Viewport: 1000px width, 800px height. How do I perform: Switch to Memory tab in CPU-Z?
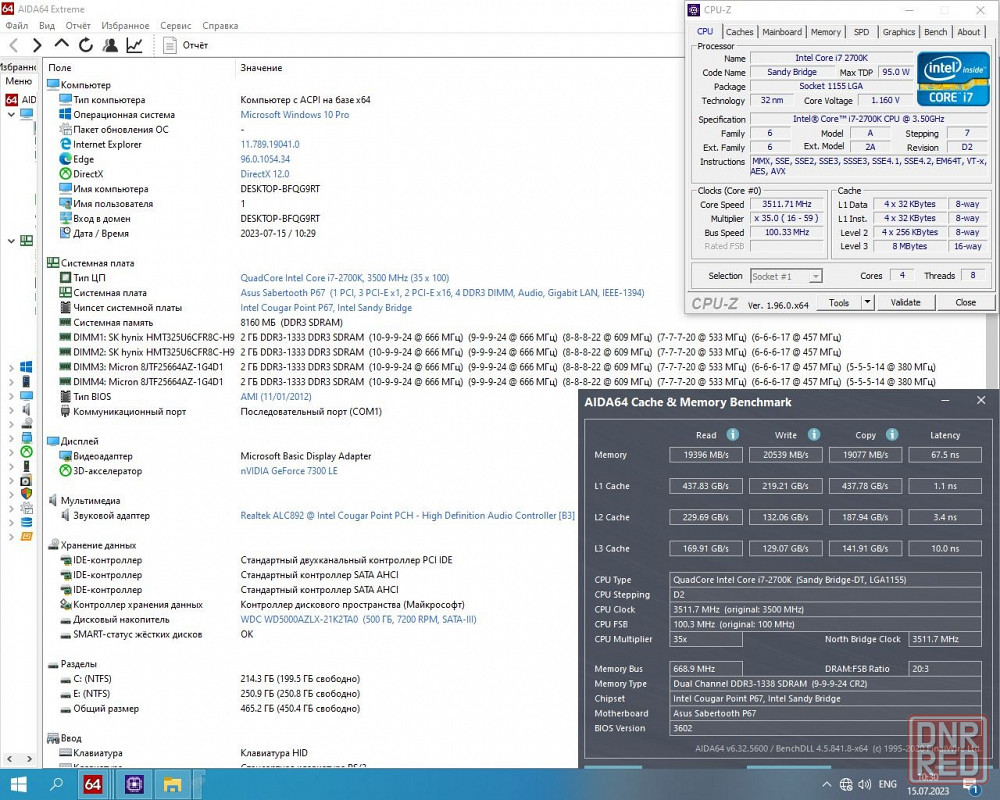pos(826,32)
